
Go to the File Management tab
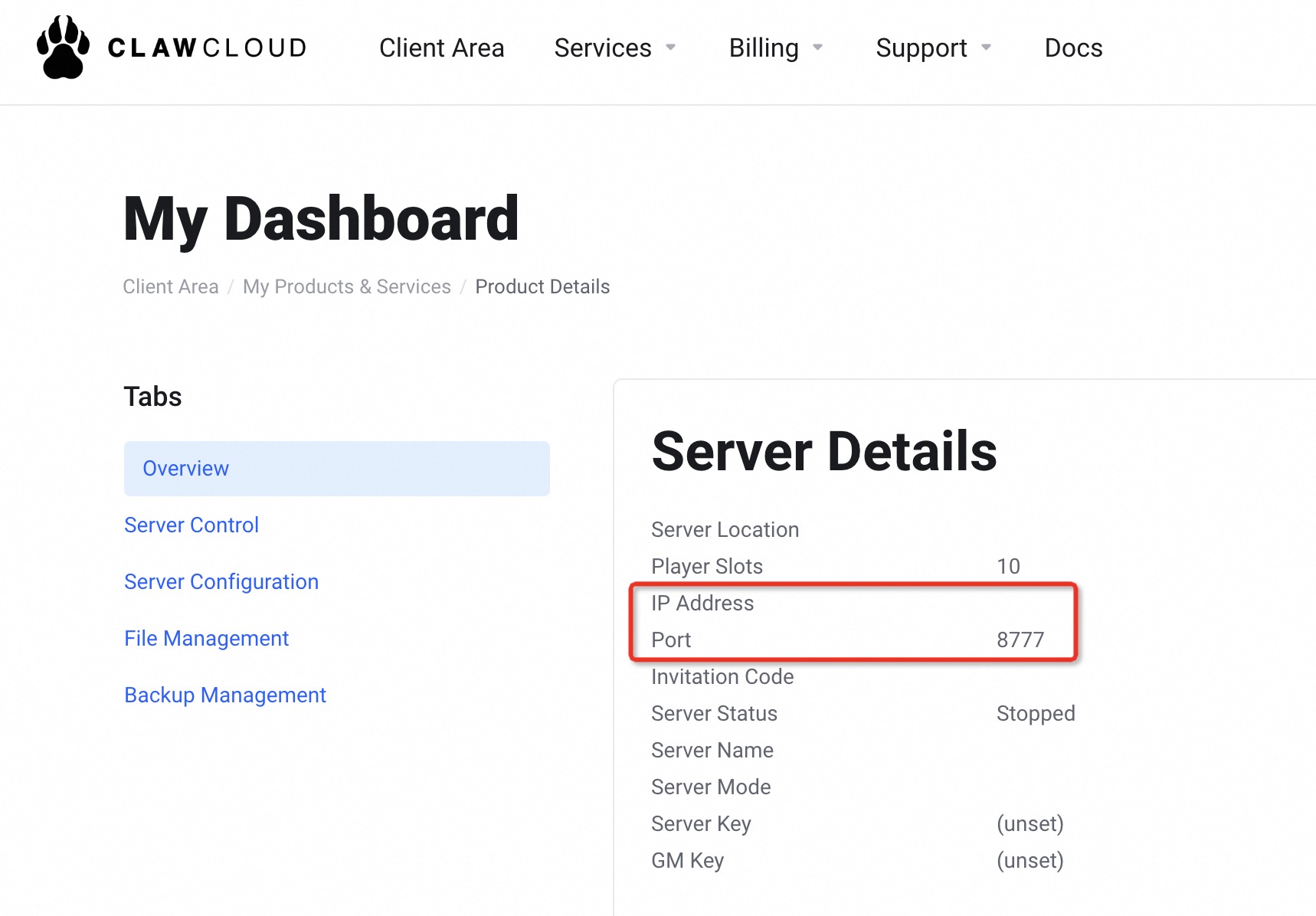point(207,639)
